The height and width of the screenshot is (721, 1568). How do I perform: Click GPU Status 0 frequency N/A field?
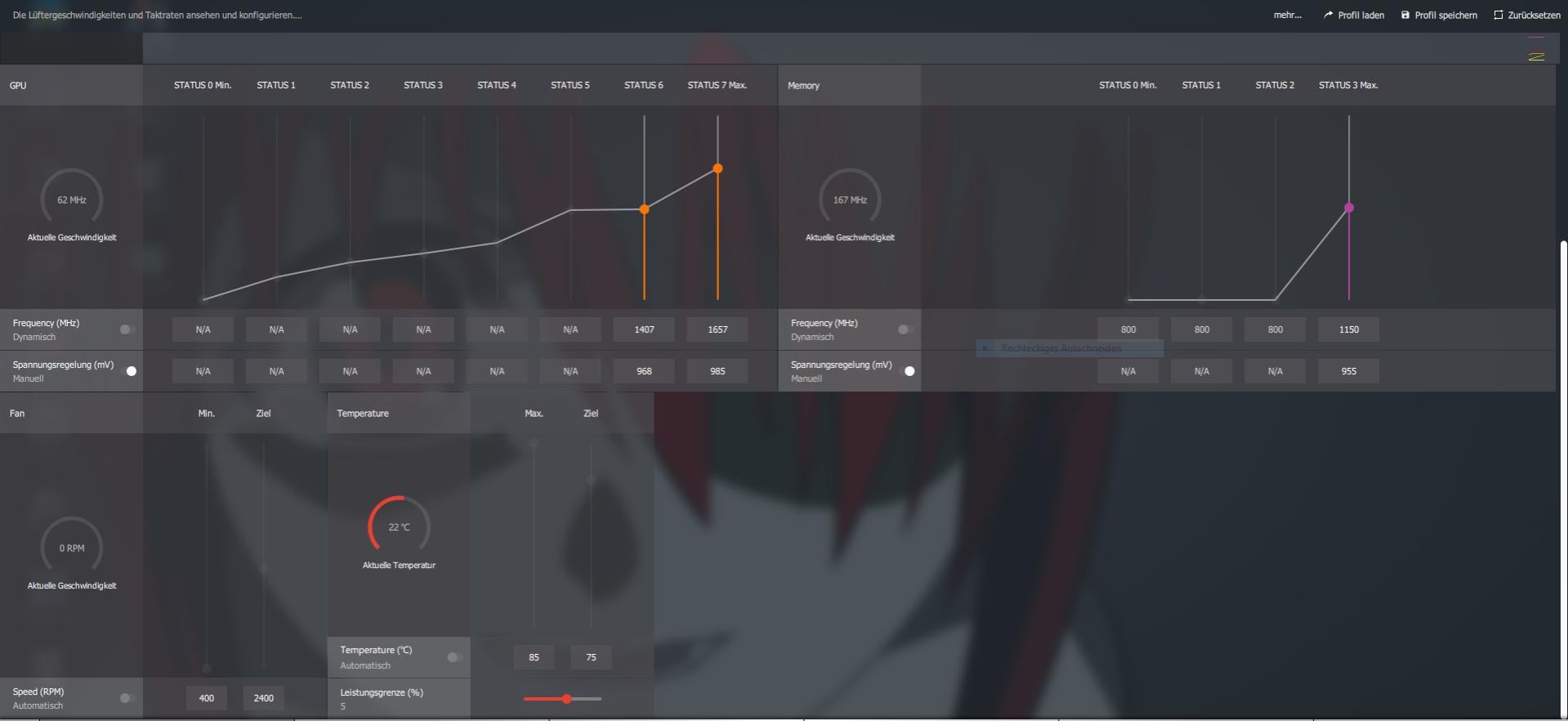point(203,329)
